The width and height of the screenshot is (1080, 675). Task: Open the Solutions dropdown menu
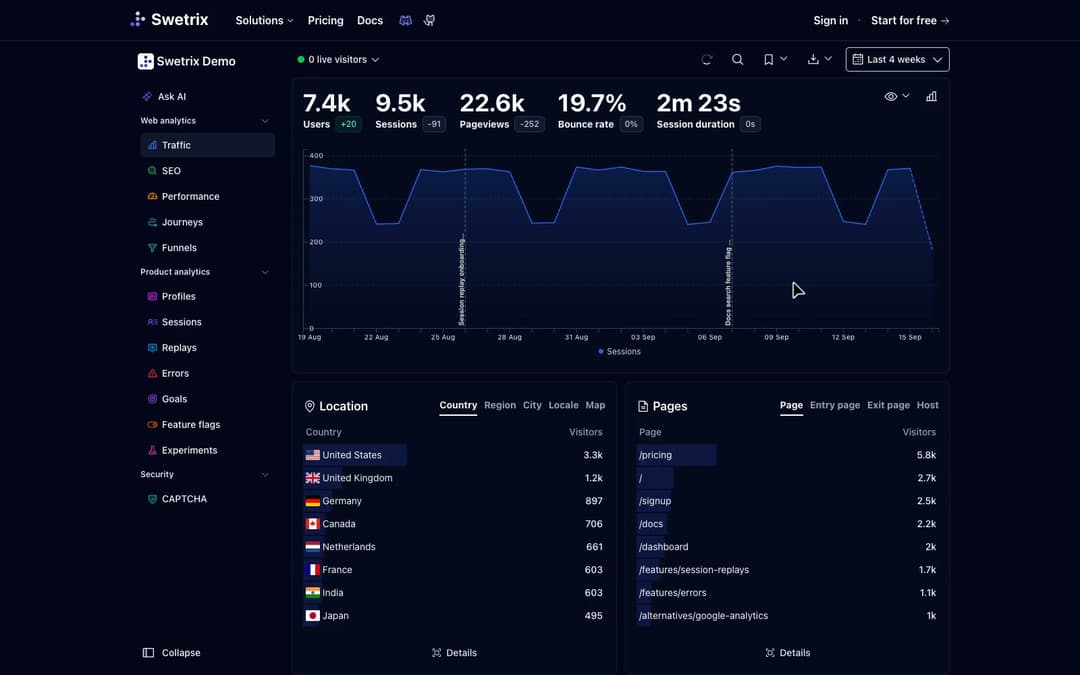pyautogui.click(x=264, y=21)
